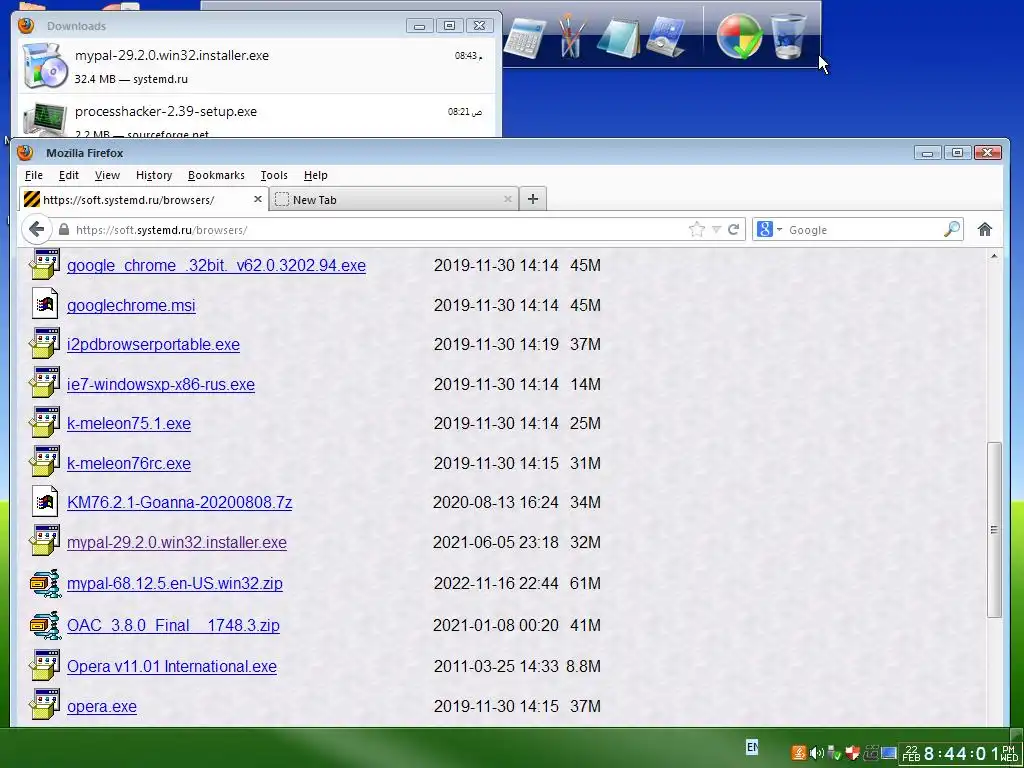Click the EN language indicator in taskbar
The width and height of the screenshot is (1024, 768).
coord(752,746)
